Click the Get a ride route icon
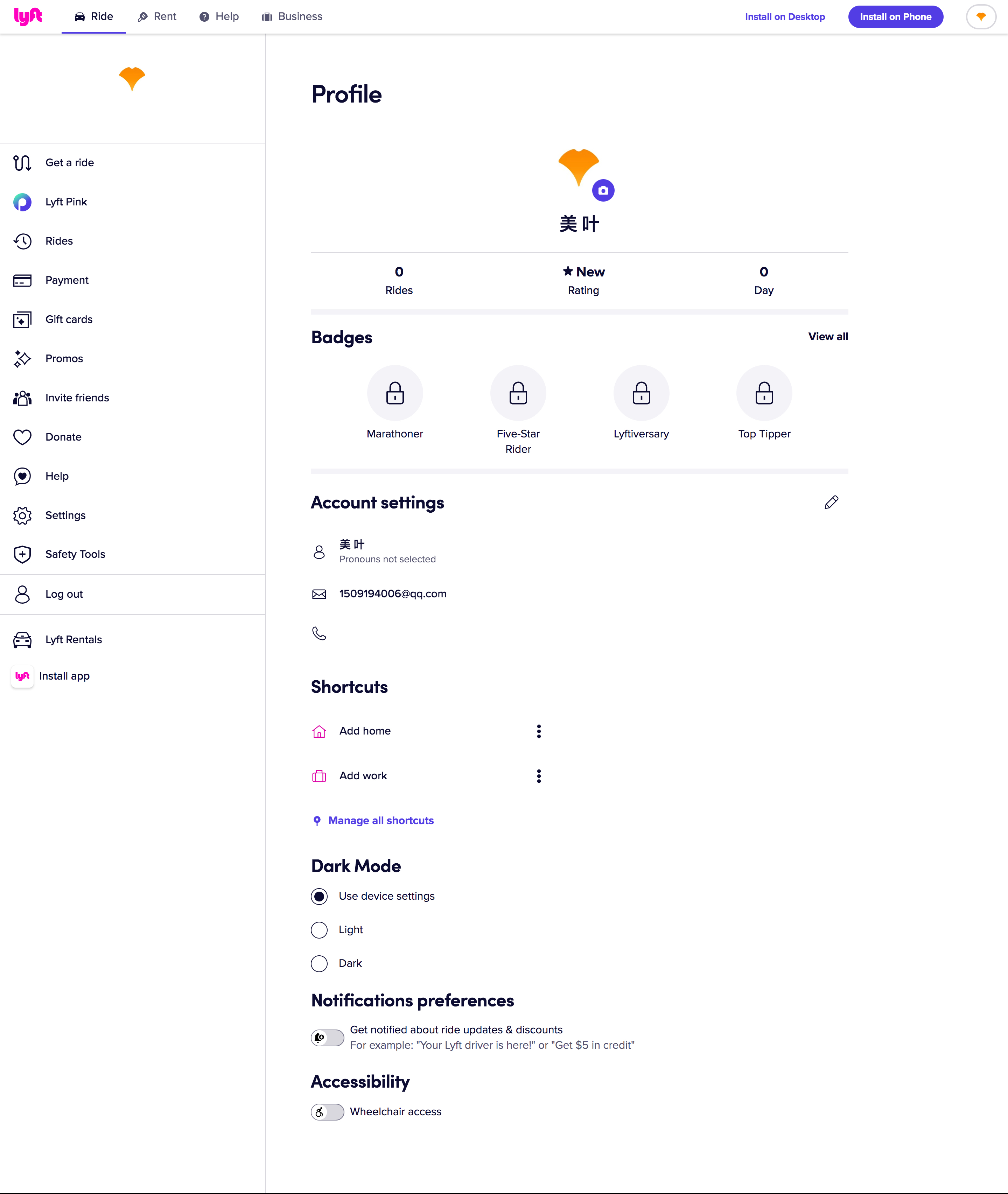Screen dimensions: 1008x1194 [22, 163]
